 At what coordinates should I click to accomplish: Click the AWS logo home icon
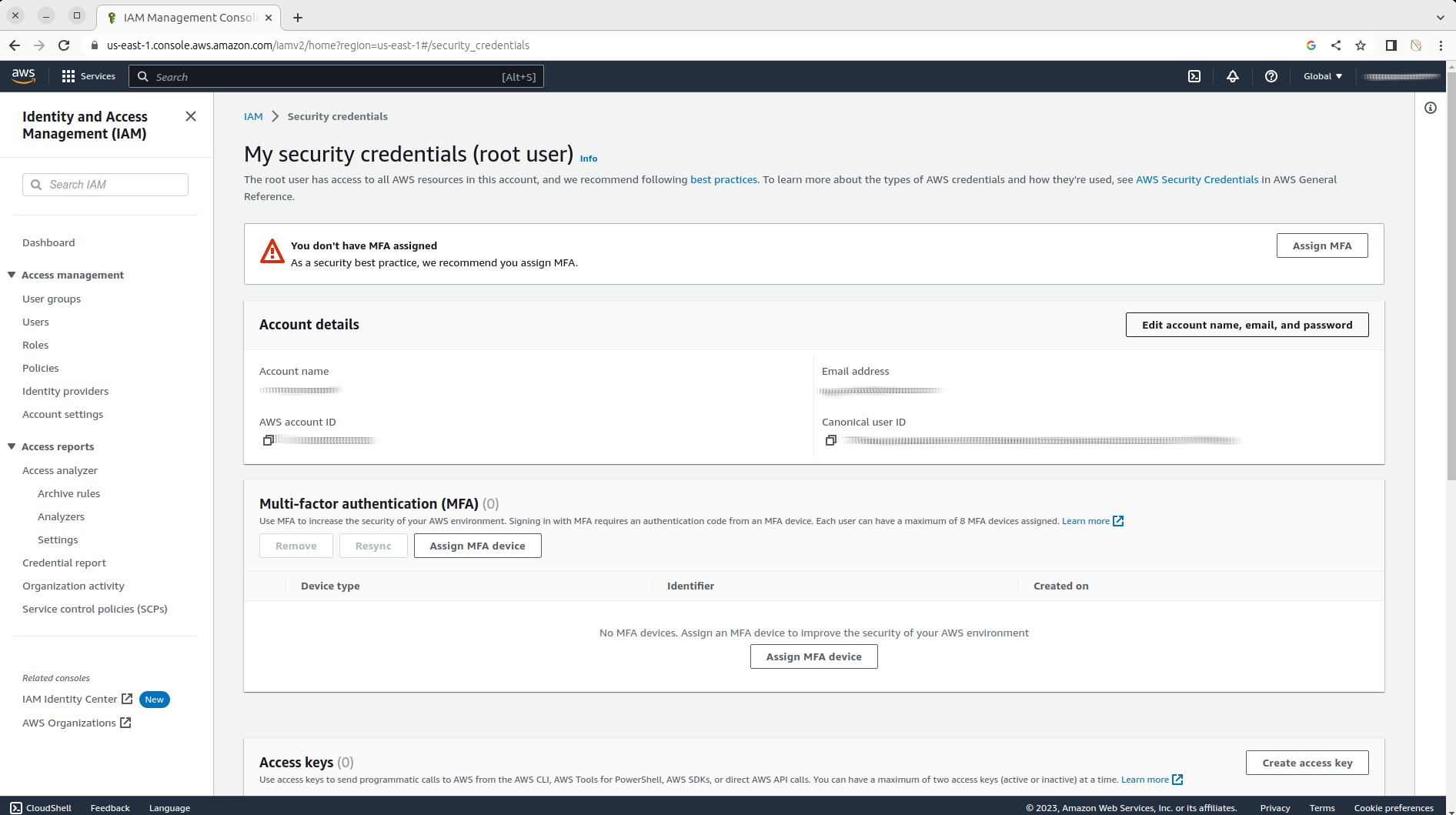(x=23, y=75)
